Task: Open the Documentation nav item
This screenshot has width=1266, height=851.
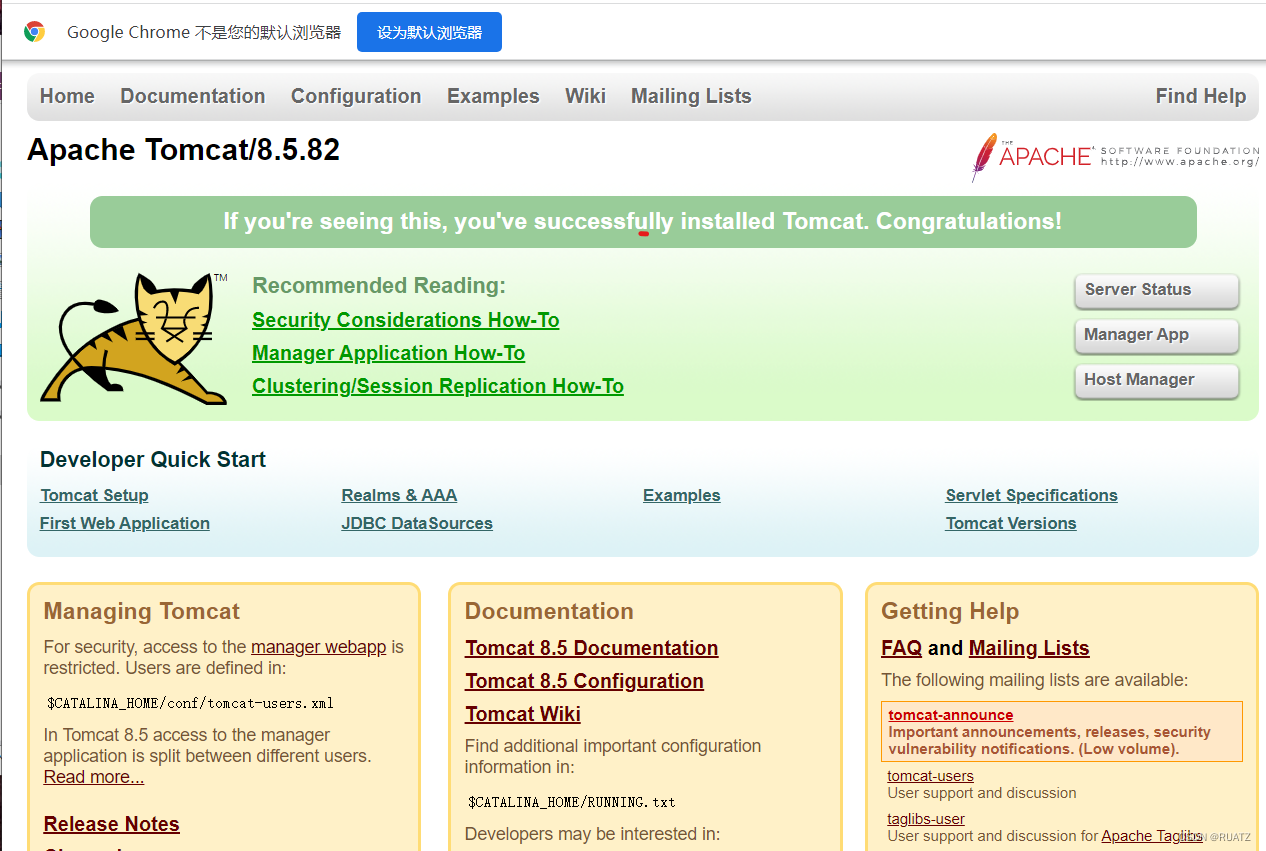Action: 193,96
